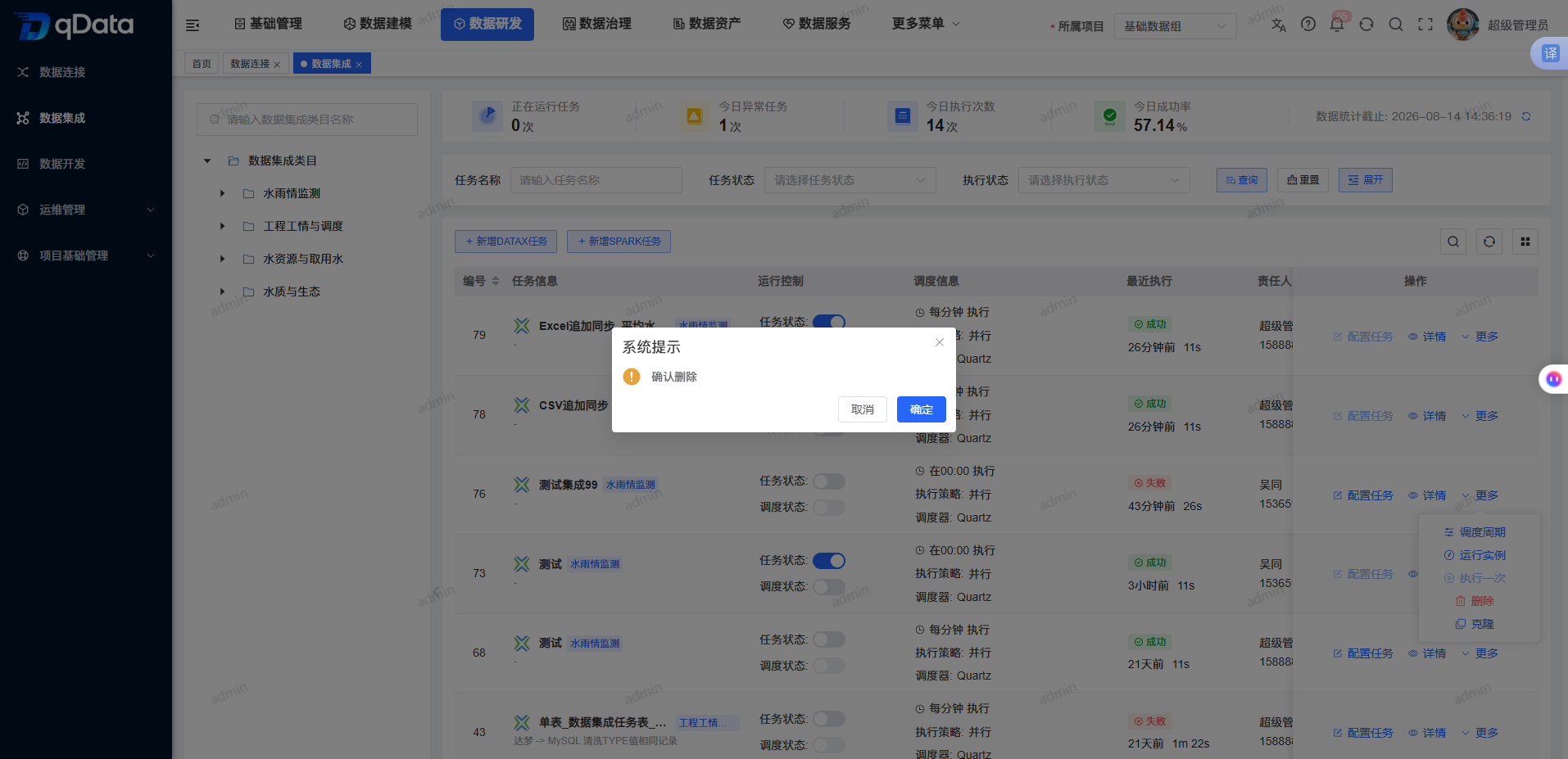Click 今日异常任务 warning icon
The height and width of the screenshot is (759, 1568).
(x=695, y=116)
